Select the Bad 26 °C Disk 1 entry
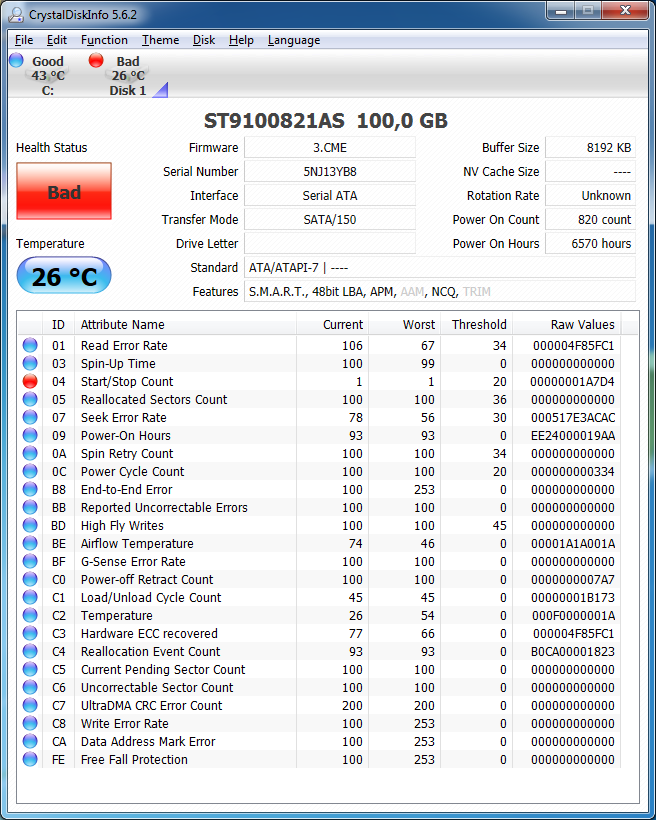This screenshot has width=656, height=820. click(126, 75)
